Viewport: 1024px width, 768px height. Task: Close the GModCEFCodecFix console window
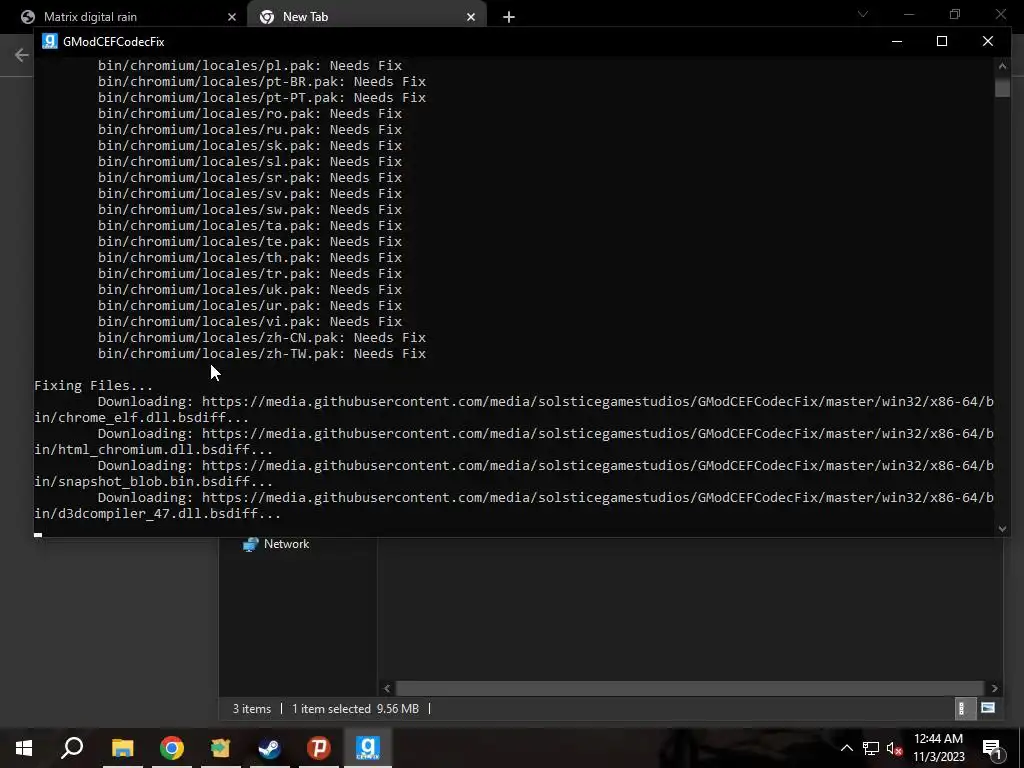pos(987,41)
